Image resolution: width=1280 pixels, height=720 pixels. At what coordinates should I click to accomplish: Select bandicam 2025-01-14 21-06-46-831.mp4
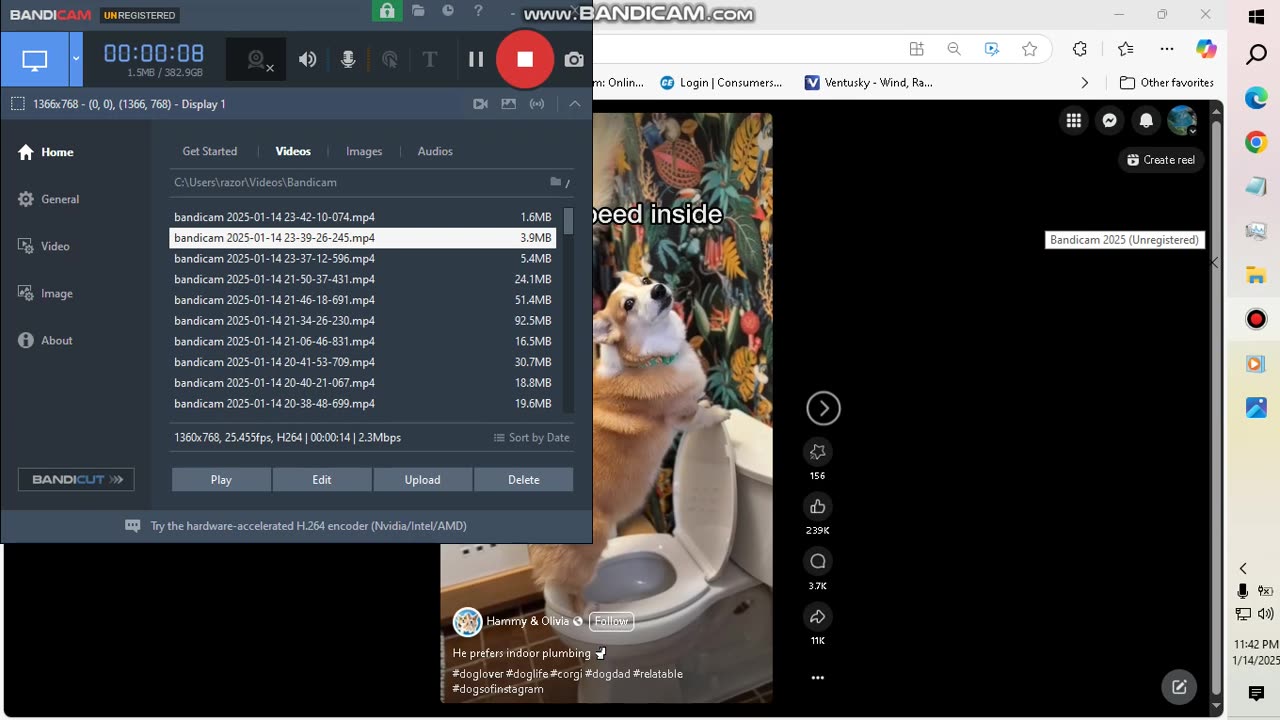click(x=363, y=341)
